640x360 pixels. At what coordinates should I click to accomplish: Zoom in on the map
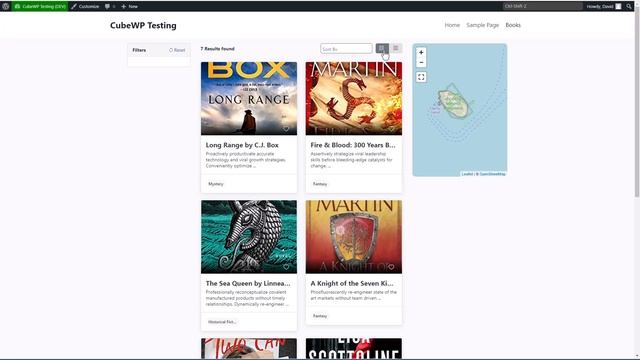(421, 52)
